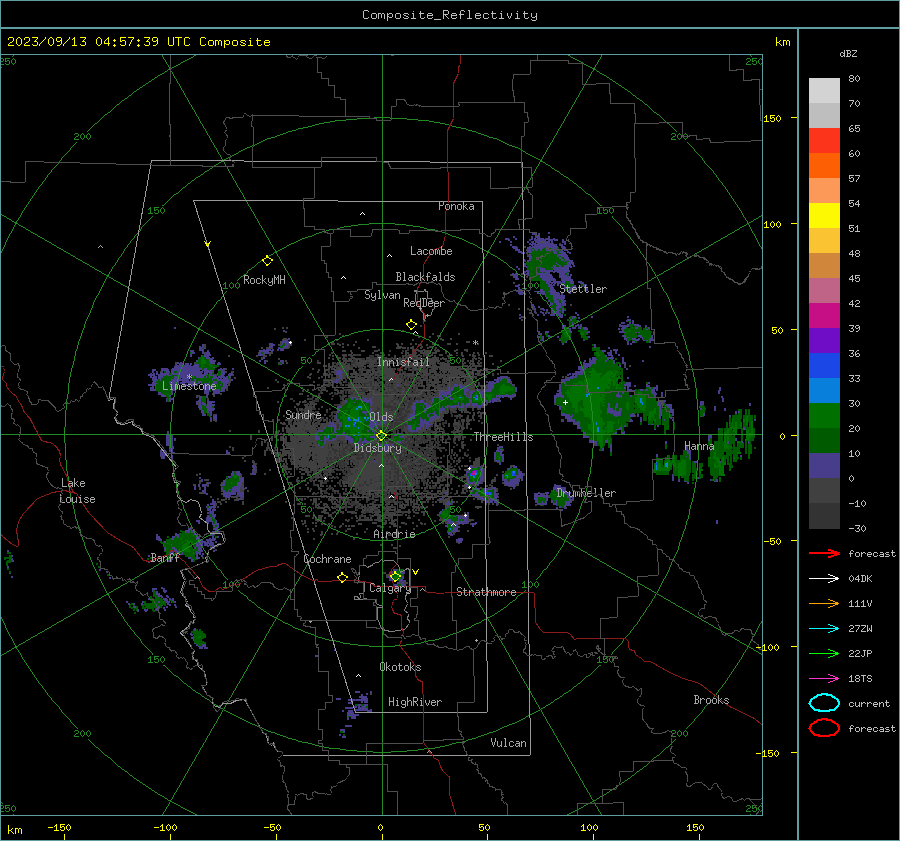Click the magenta 18TS arrow in legend
900x841 pixels.
[824, 679]
